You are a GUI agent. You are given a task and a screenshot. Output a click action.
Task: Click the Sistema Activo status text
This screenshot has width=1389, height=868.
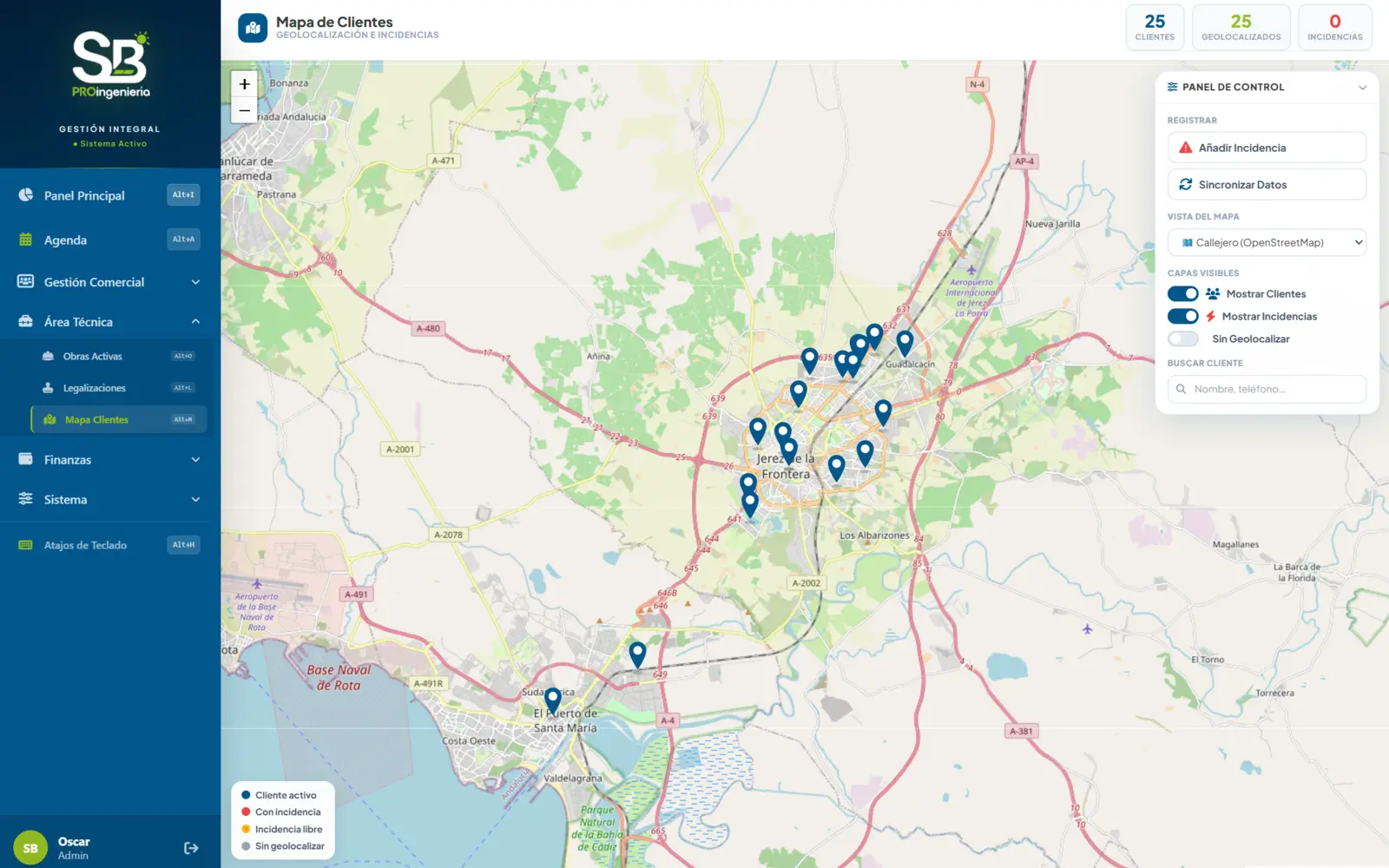tap(110, 144)
